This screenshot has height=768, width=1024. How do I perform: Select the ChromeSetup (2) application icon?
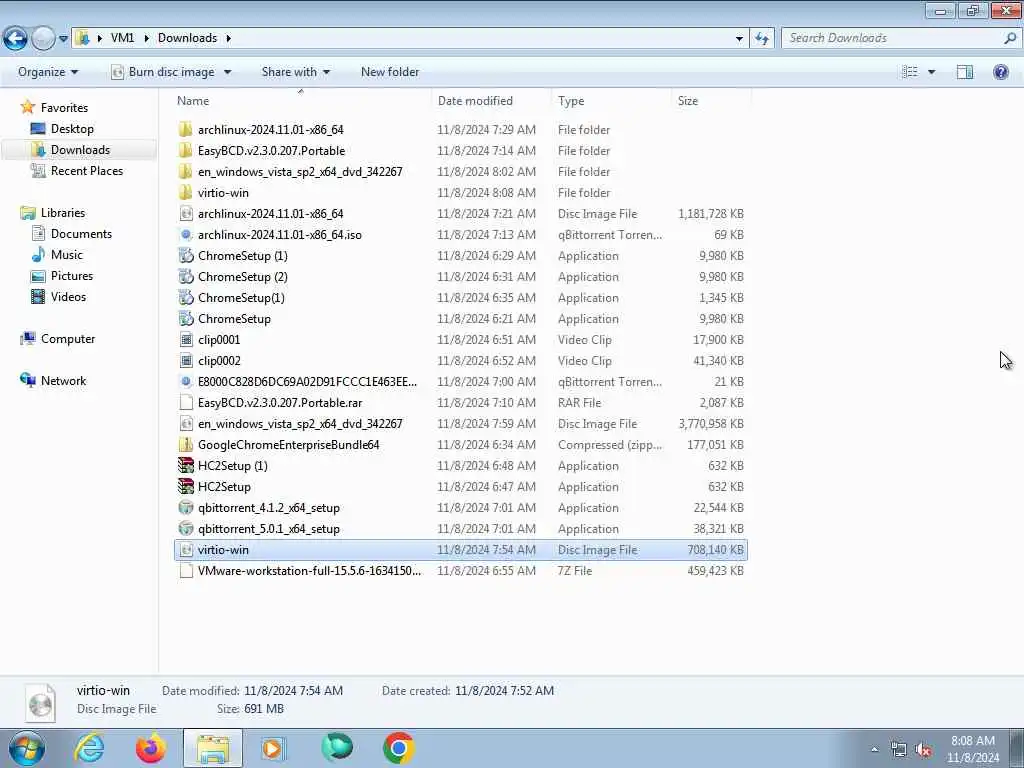click(x=186, y=276)
